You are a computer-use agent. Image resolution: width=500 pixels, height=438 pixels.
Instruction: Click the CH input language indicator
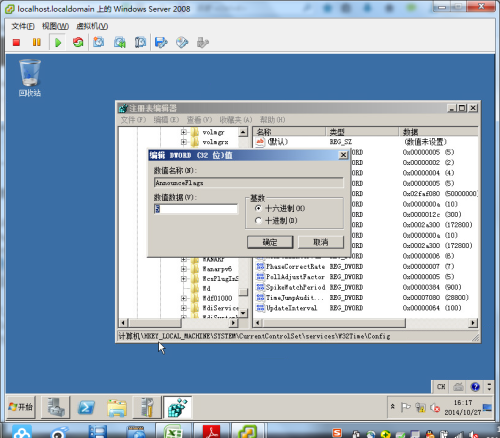tap(441, 387)
